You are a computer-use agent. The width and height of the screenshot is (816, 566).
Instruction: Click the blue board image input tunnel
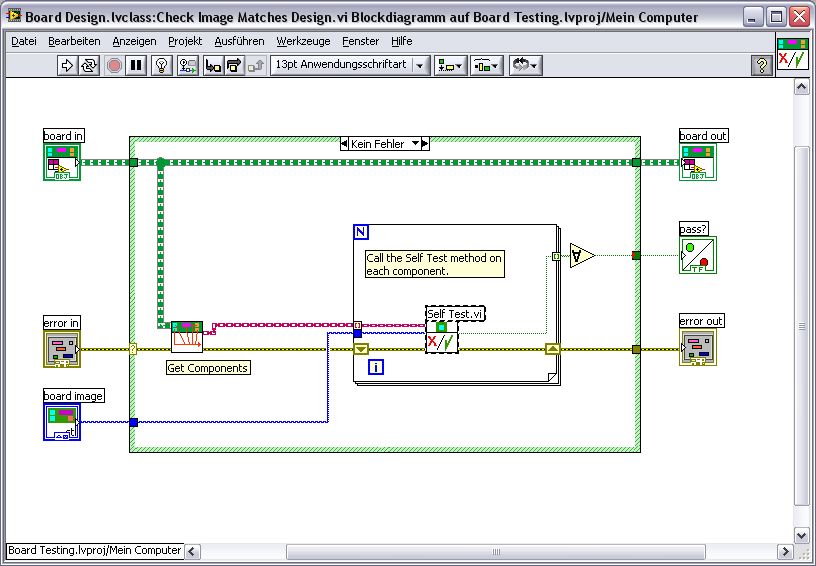[134, 422]
